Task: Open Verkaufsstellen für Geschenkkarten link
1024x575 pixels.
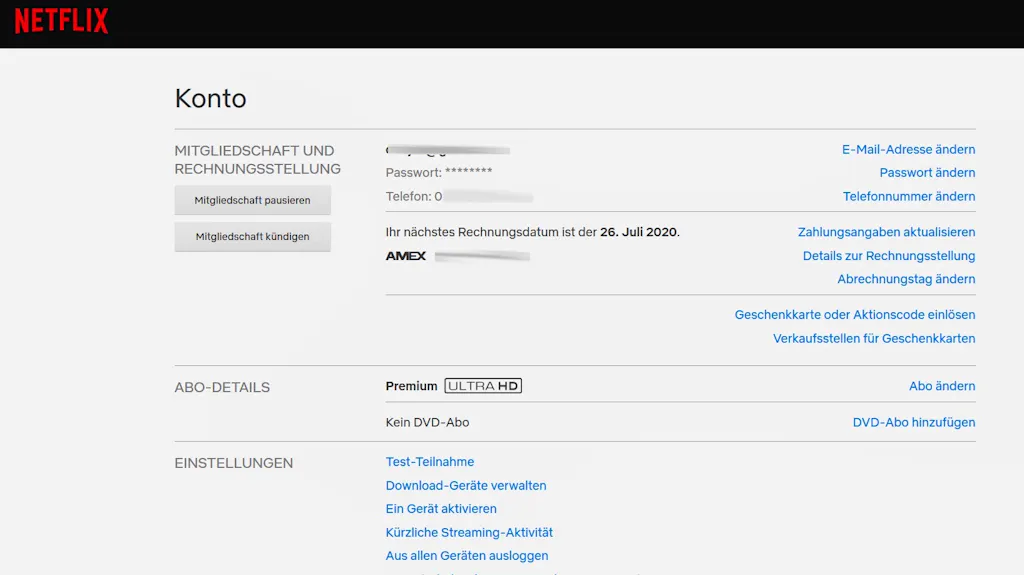Action: (874, 338)
